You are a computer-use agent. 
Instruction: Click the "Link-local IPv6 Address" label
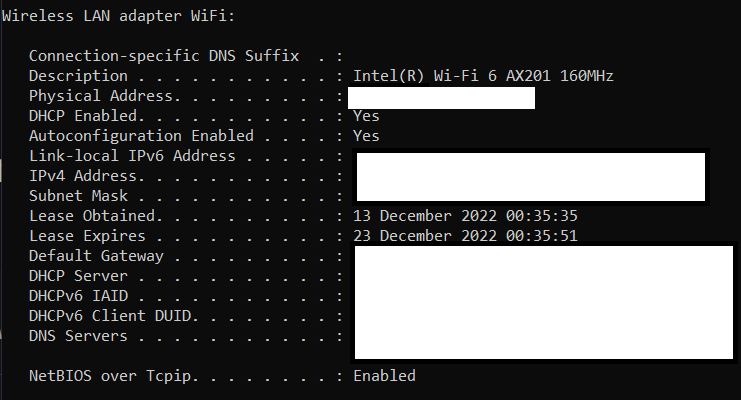click(x=132, y=156)
